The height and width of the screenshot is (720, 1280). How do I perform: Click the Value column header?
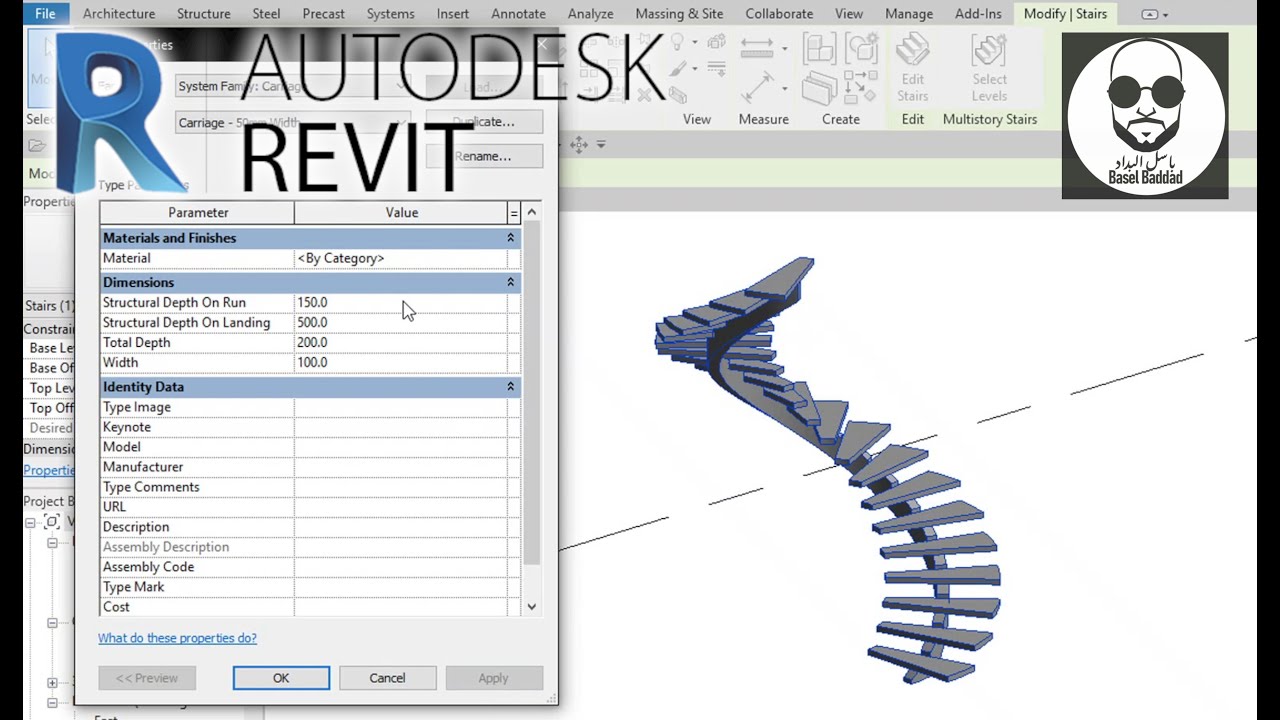pos(401,212)
